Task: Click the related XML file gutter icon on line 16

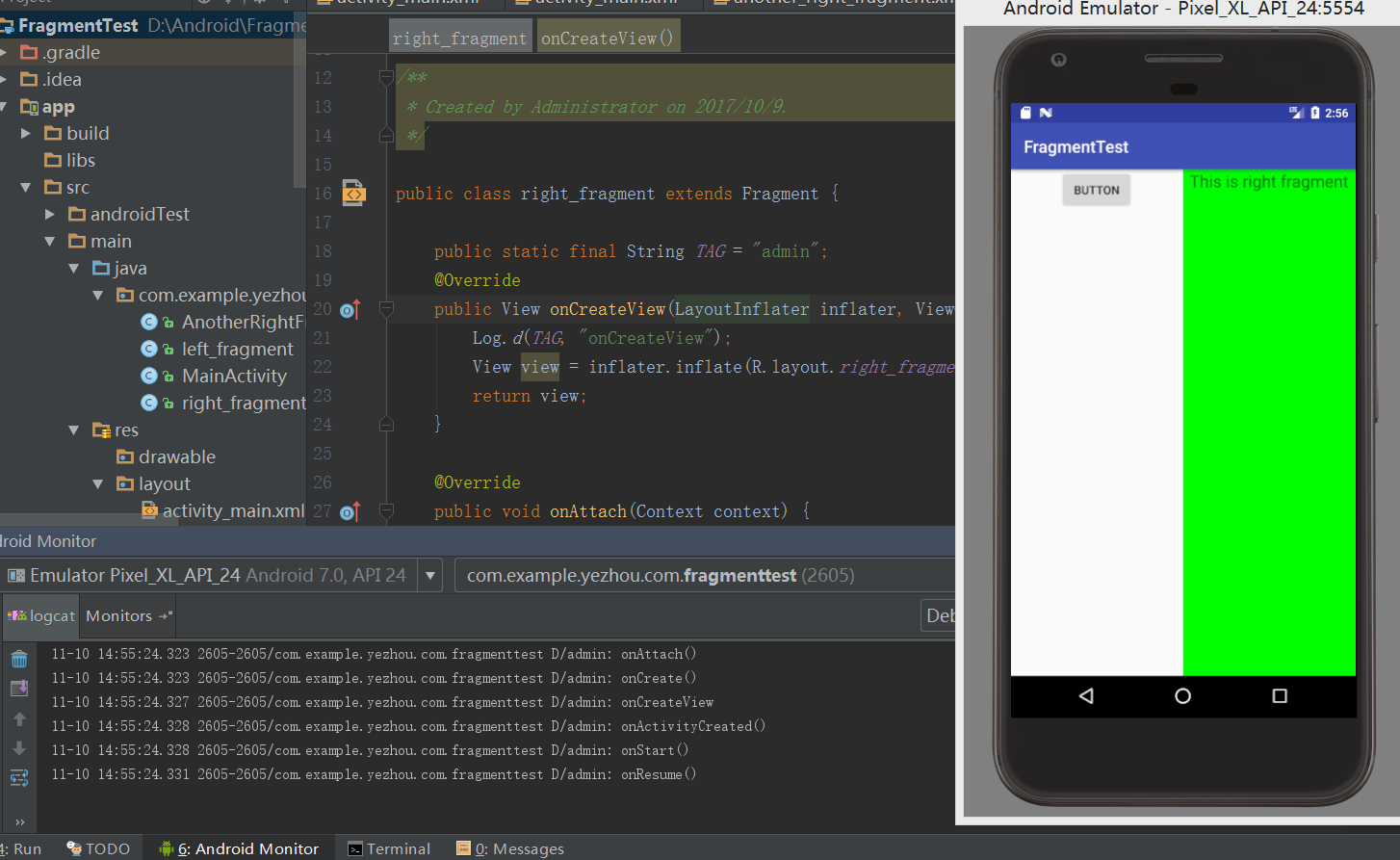Action: click(x=354, y=194)
